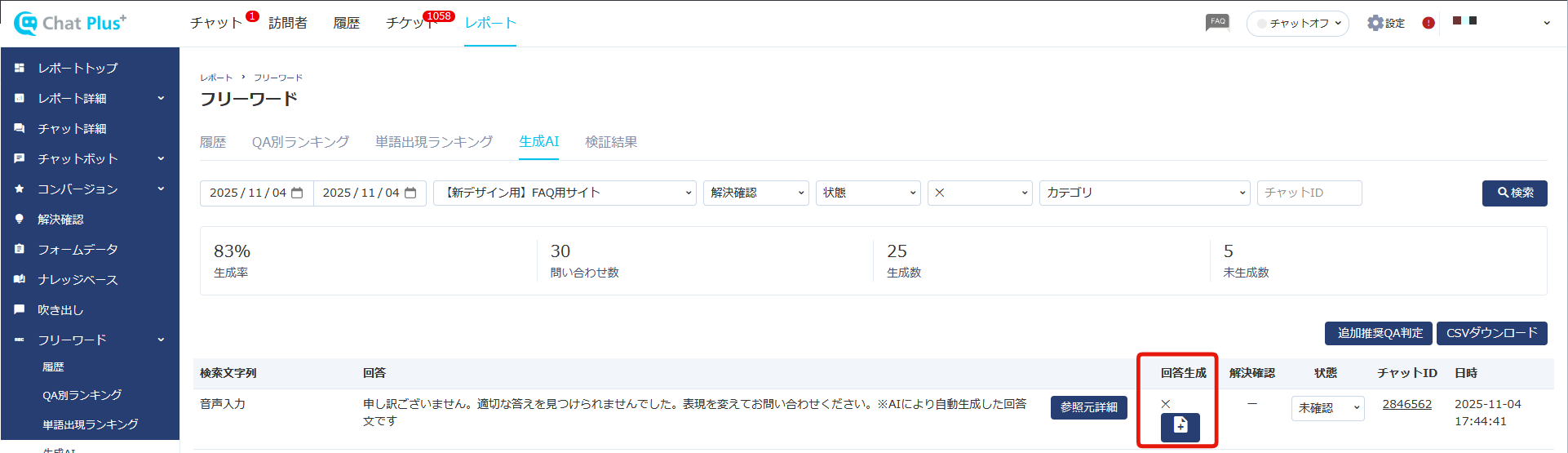Click the red alert notification icon
This screenshot has width=1568, height=453.
[x=1428, y=23]
